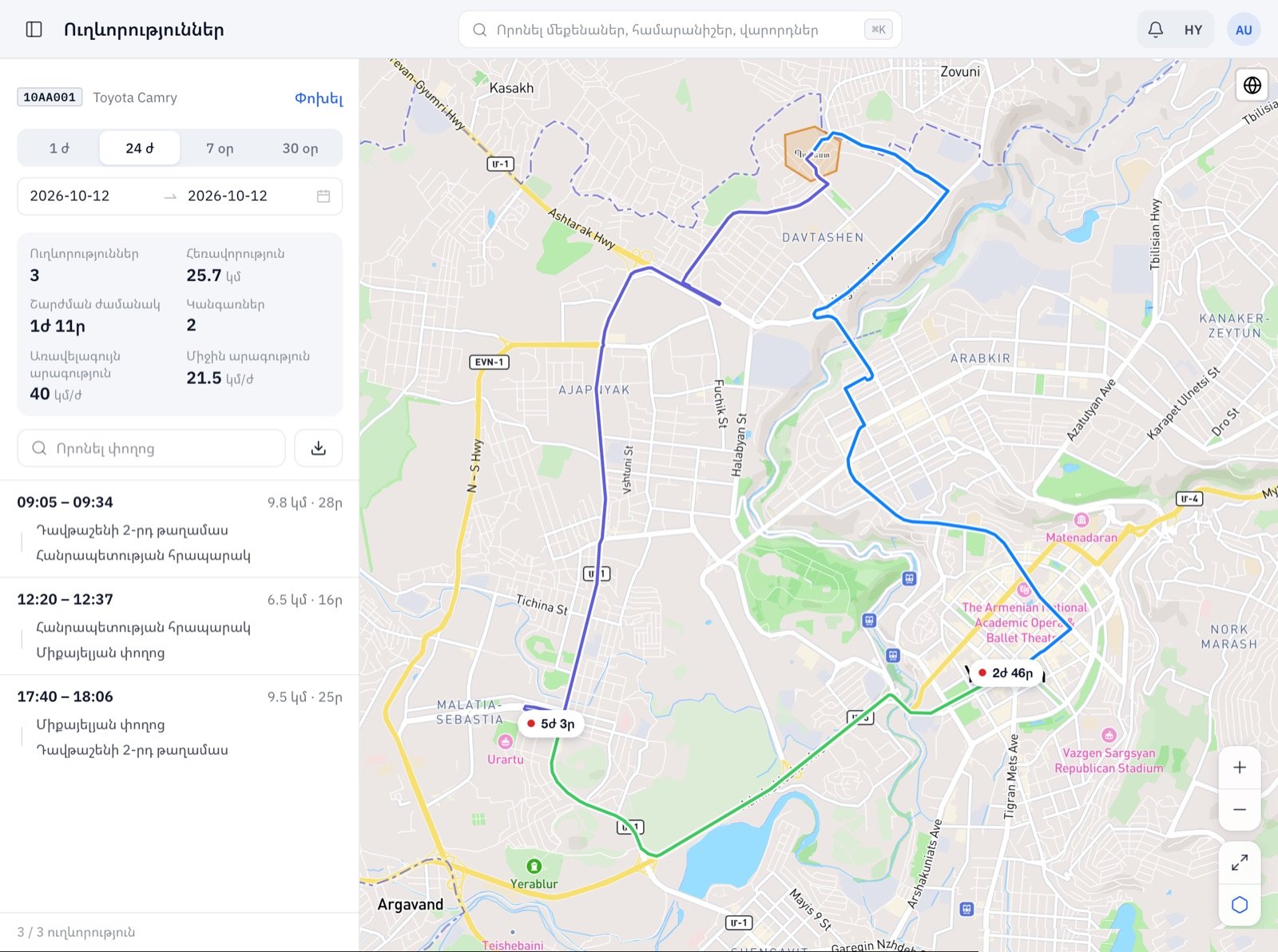
Task: Select the 24 ժ time range
Action: [140, 148]
